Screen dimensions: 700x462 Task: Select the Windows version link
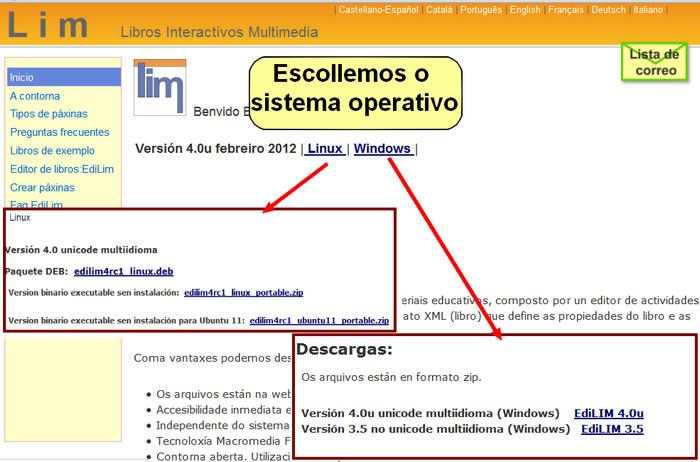coord(383,149)
